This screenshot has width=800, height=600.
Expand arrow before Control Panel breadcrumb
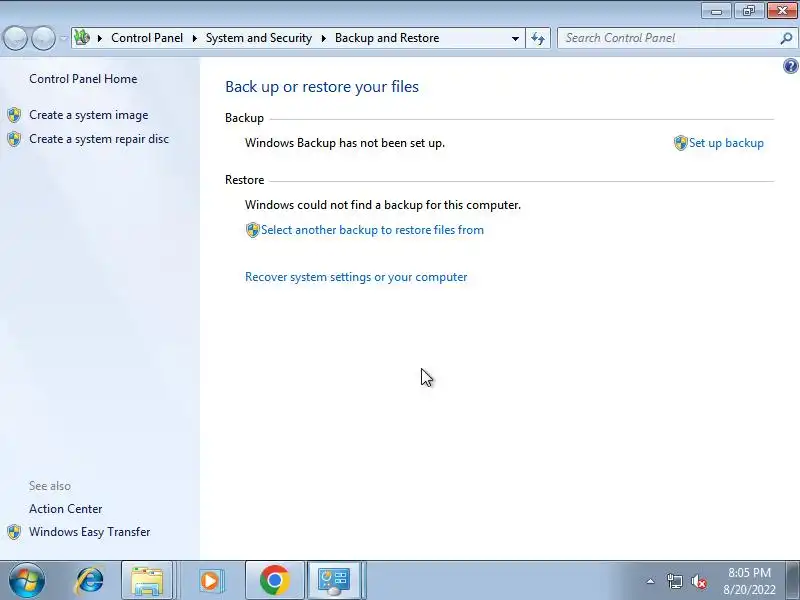coord(100,38)
